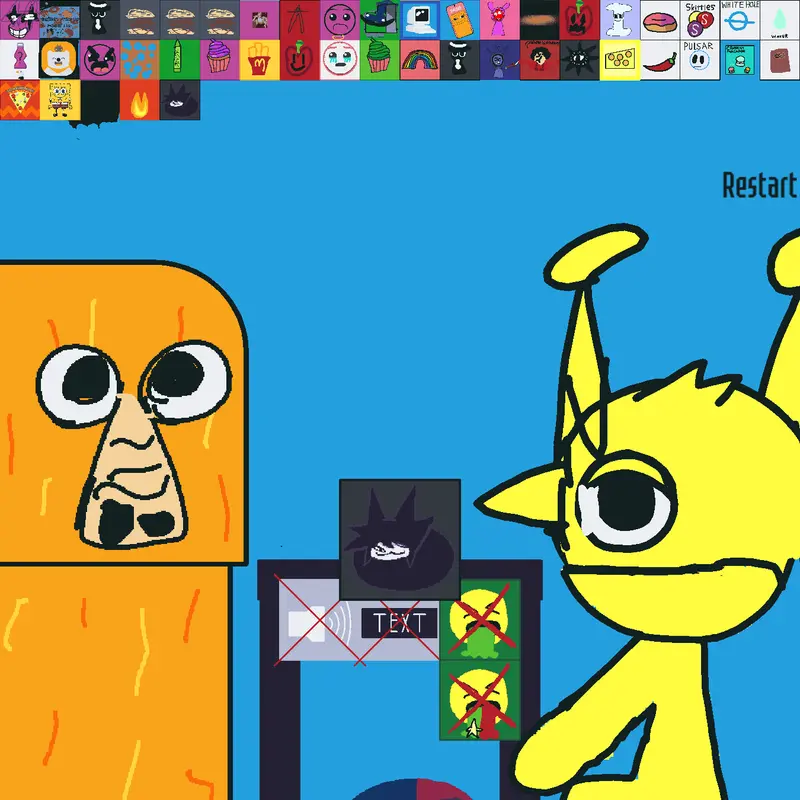Choose the brown chocolate block tile

pos(780,60)
